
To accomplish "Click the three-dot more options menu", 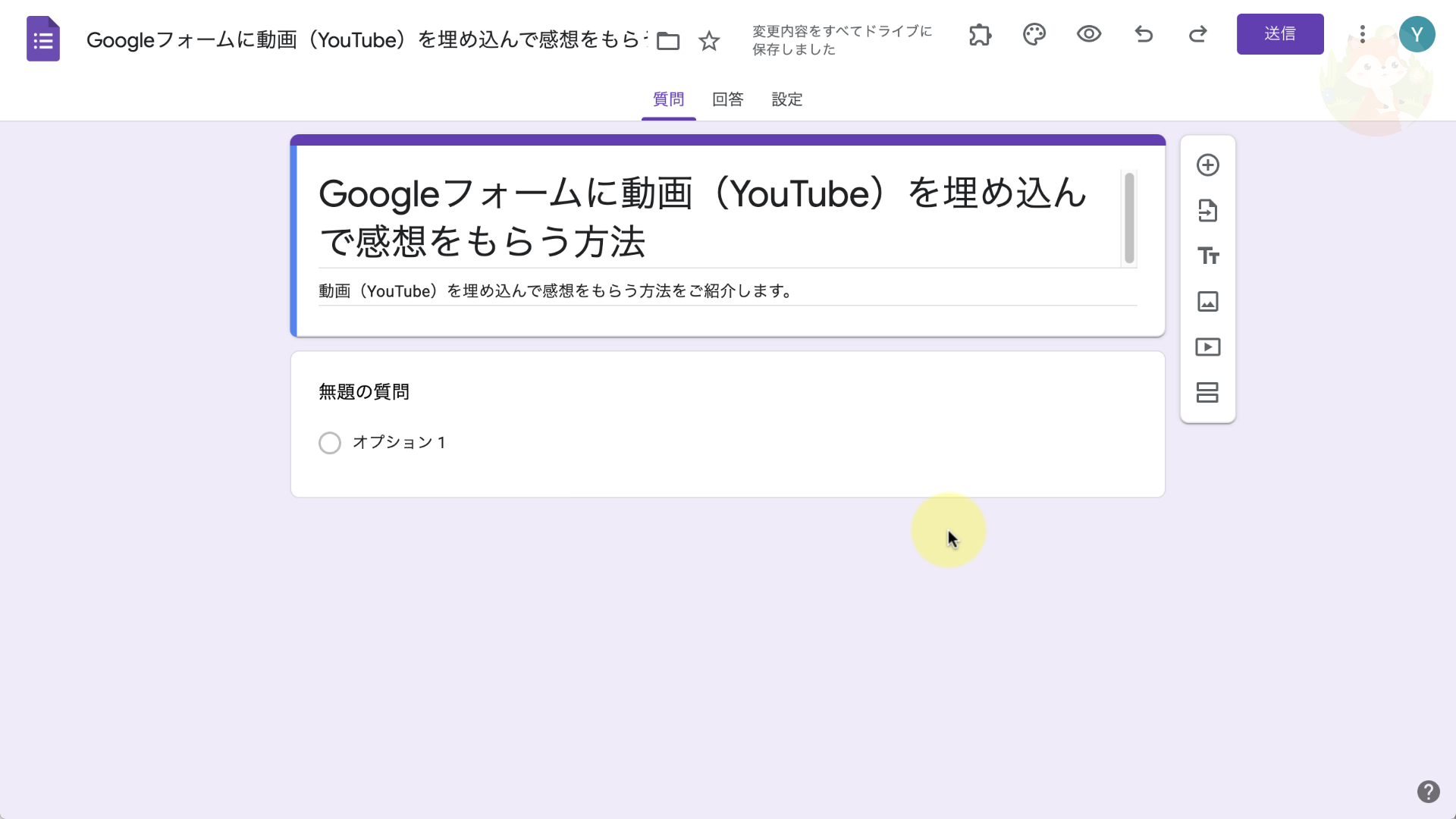I will pos(1363,34).
